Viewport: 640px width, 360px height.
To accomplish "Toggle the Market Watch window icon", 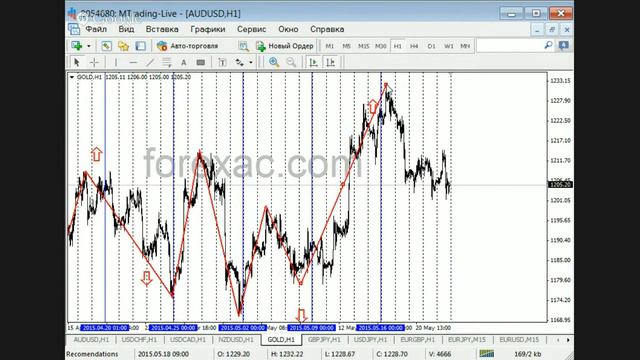I will tap(106, 46).
